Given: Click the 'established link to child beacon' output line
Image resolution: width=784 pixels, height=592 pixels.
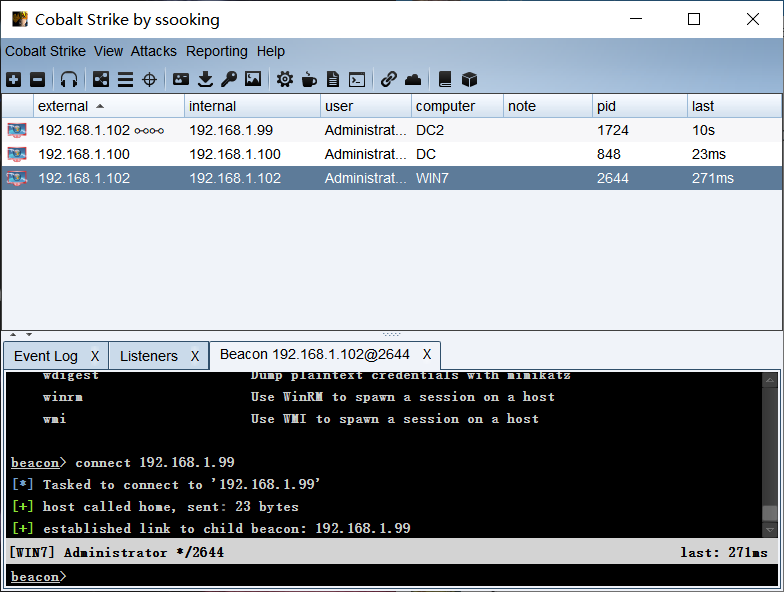Looking at the screenshot, I should click(x=212, y=528).
